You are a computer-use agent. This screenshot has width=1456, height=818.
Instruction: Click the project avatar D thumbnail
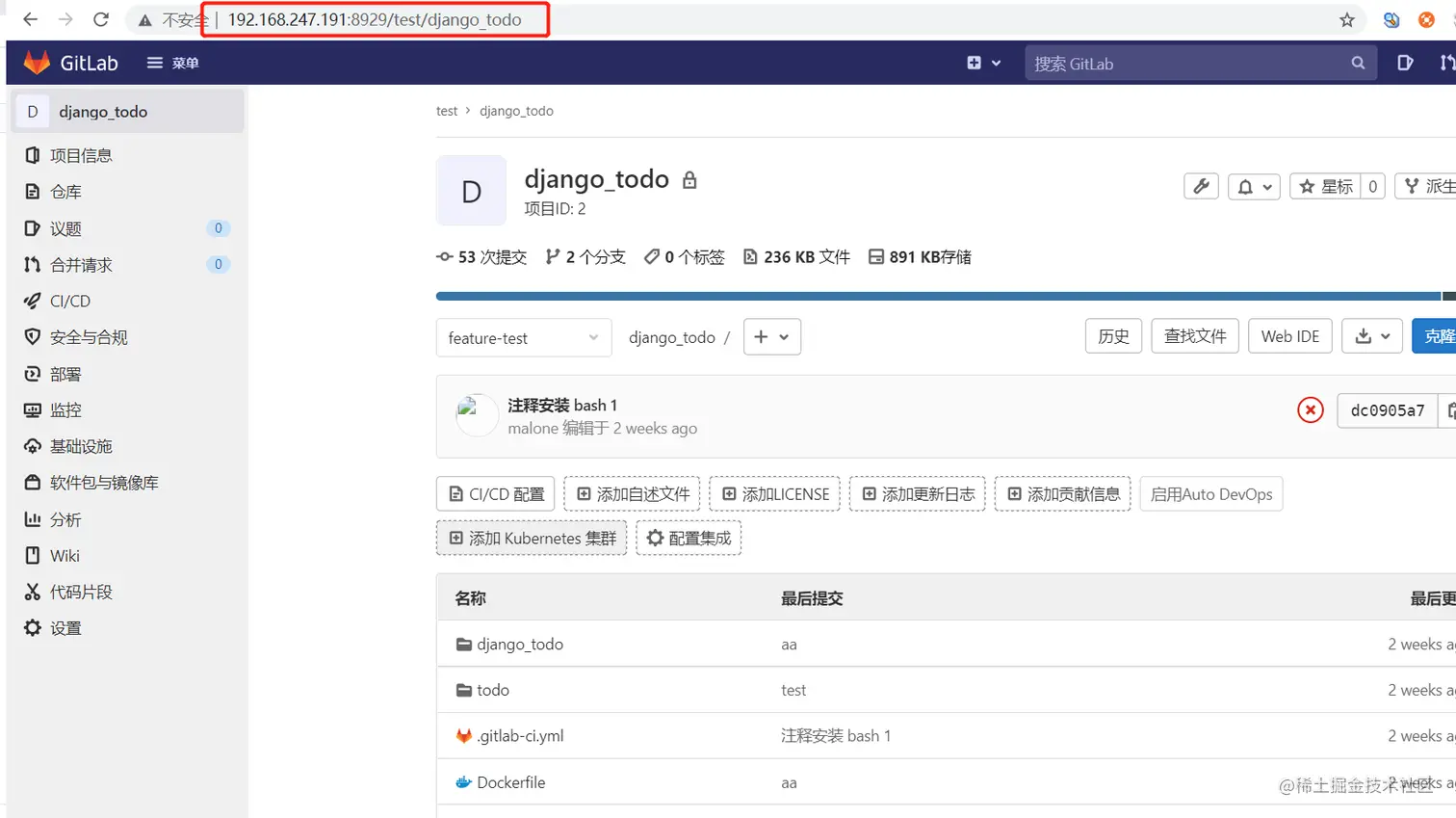pos(471,191)
